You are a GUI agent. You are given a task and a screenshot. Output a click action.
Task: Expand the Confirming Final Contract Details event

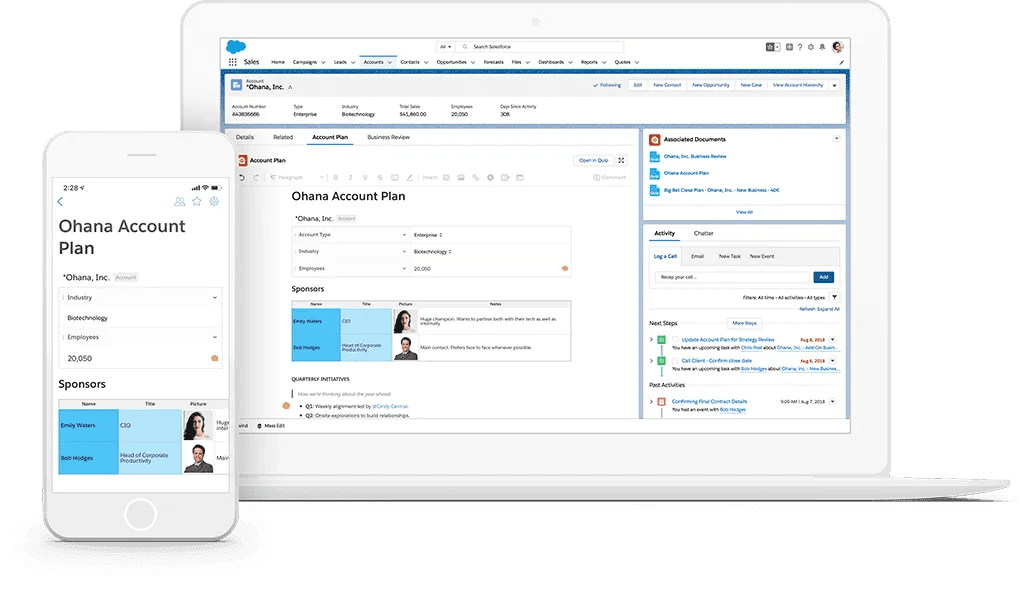pyautogui.click(x=651, y=401)
